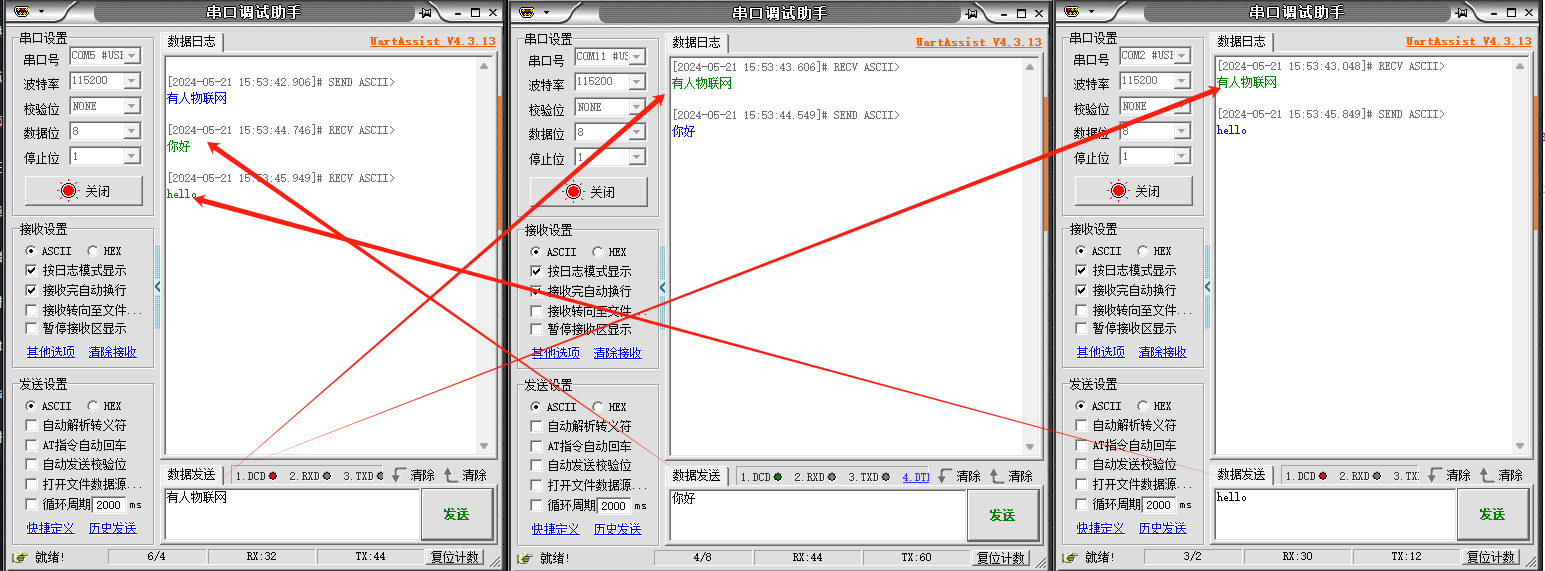Click the right 清除 up-arrow icon in COM11 window
Viewport: 1545px width, 571px height.
996,476
